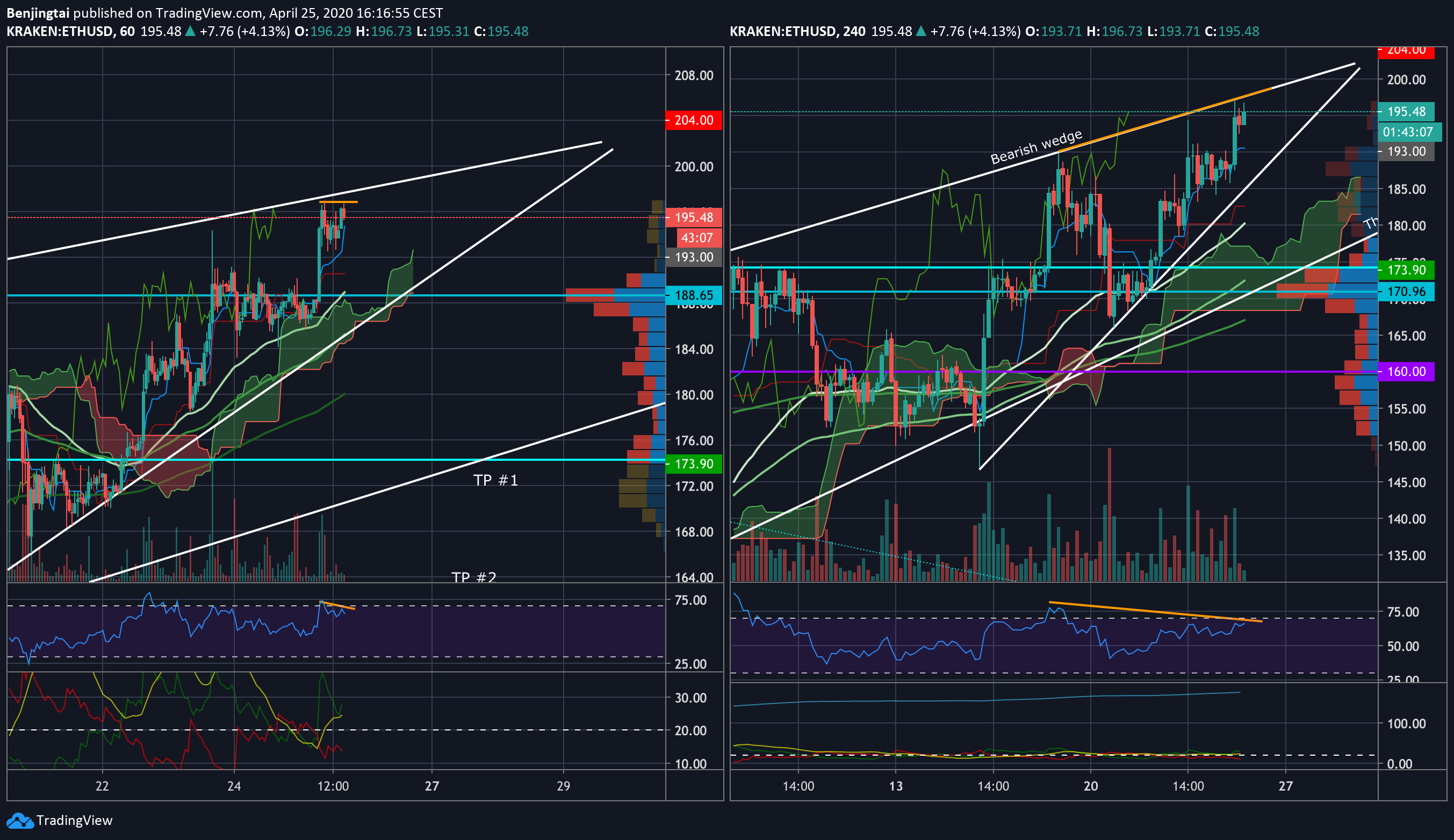
Task: Click the 20 date on right time axis
Action: pyautogui.click(x=1091, y=786)
